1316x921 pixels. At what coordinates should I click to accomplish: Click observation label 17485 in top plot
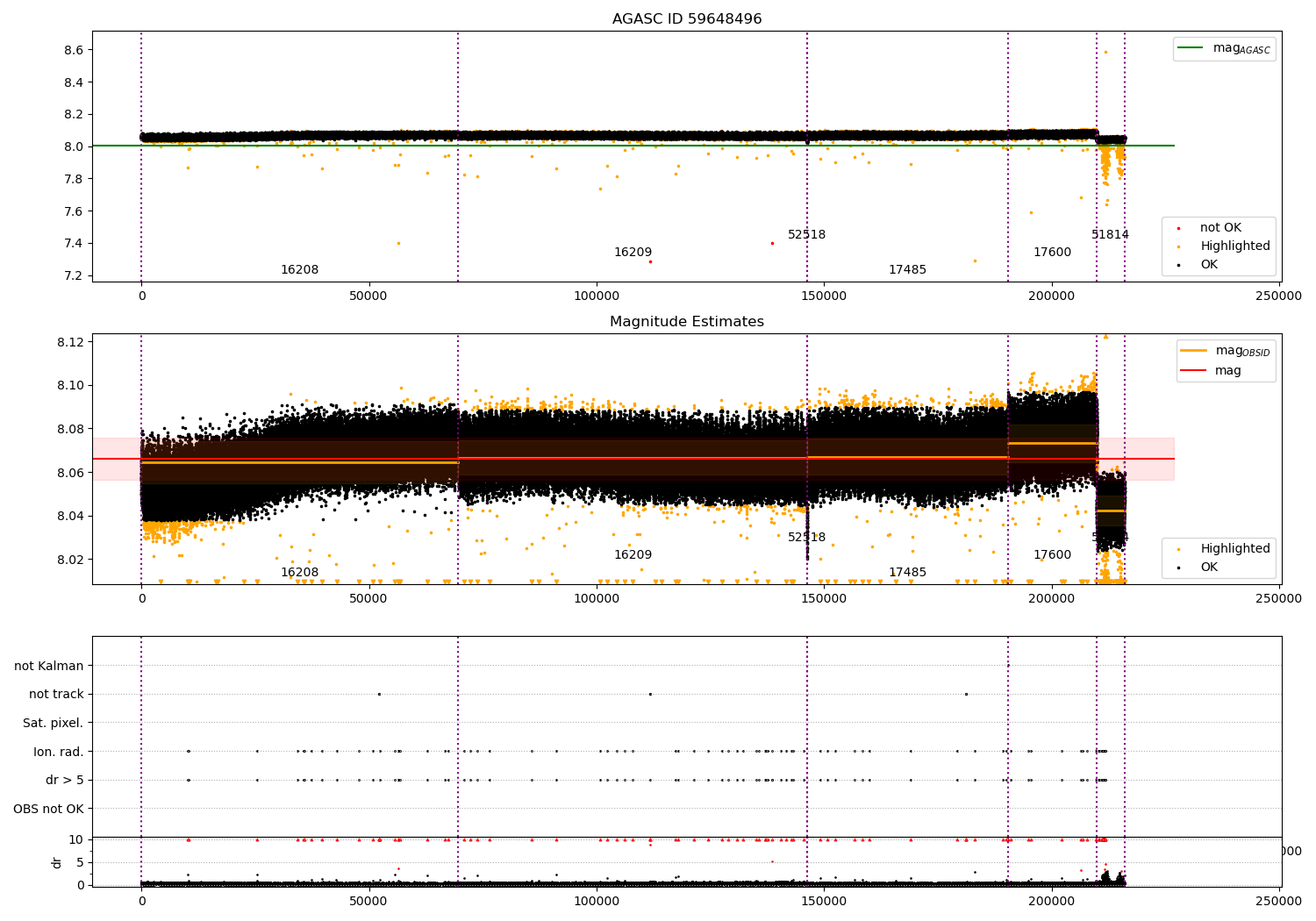point(907,269)
